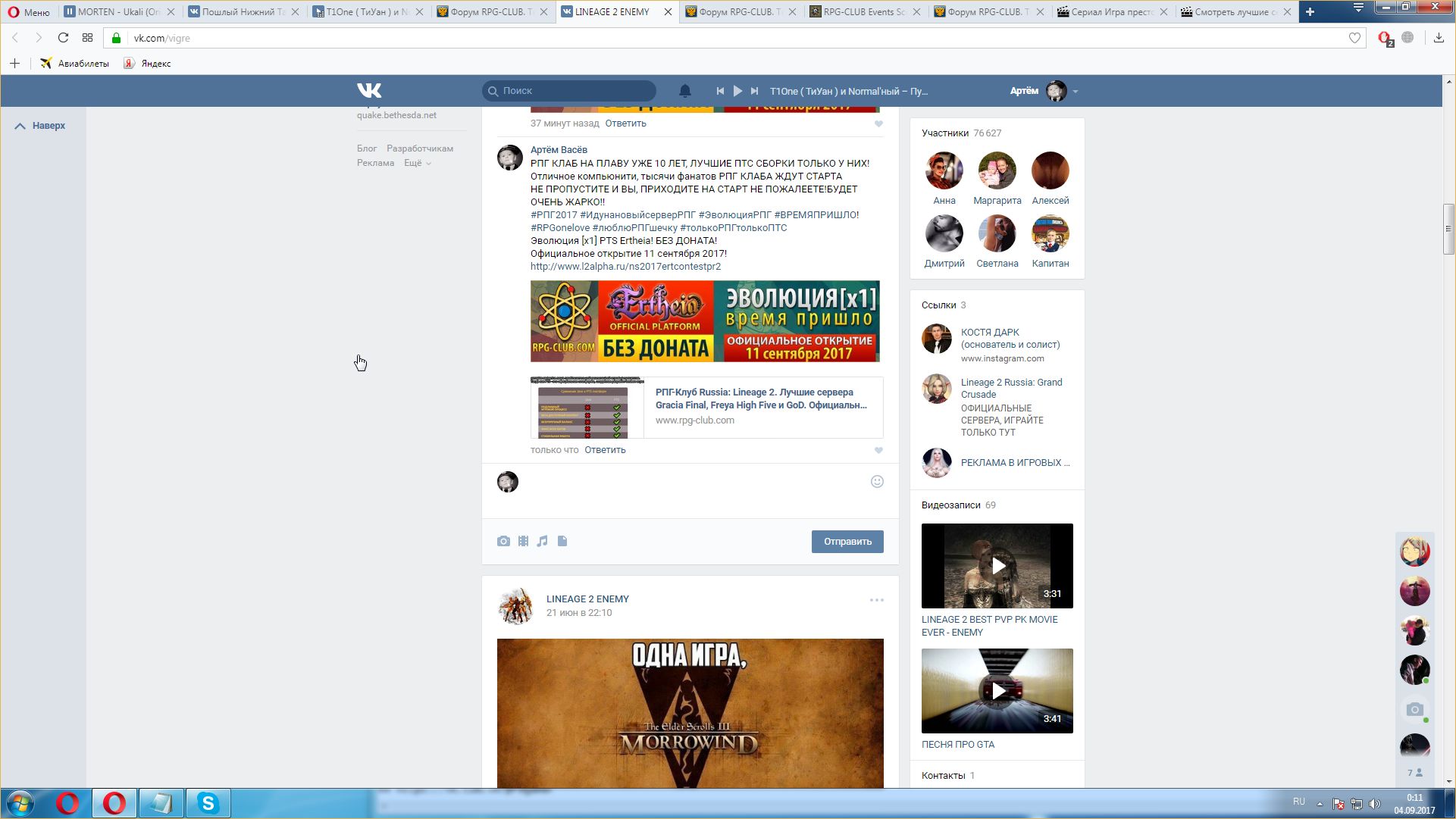The image size is (1456, 819).
Task: Open the emoji smiley picker
Action: point(877,482)
